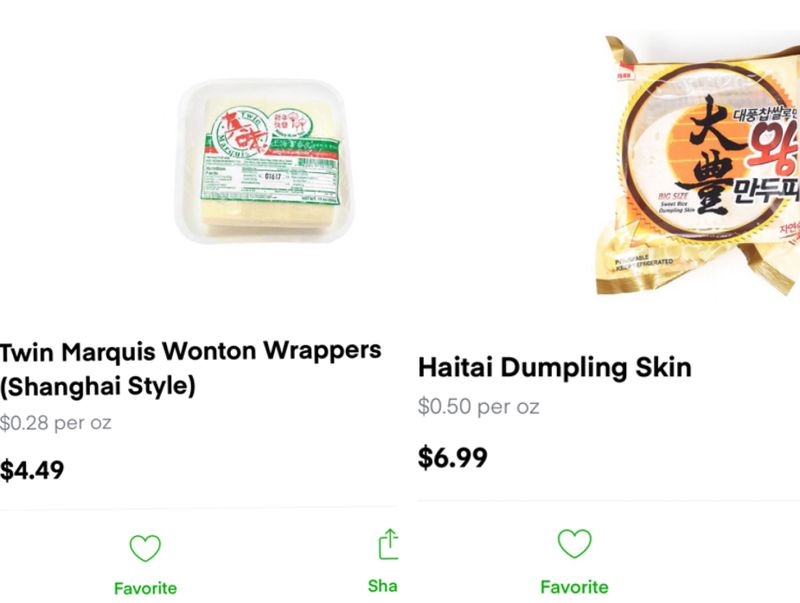
Task: Select the Favorite label under the $4.49 item
Action: pos(145,588)
